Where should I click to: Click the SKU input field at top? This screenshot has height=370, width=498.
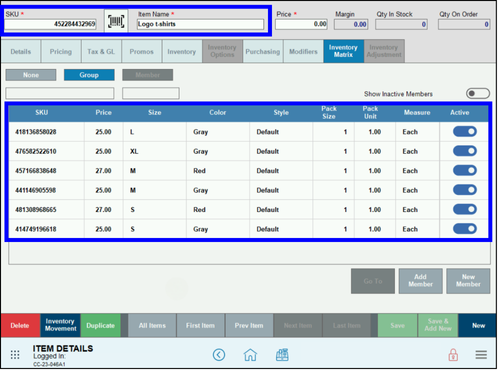point(51,24)
